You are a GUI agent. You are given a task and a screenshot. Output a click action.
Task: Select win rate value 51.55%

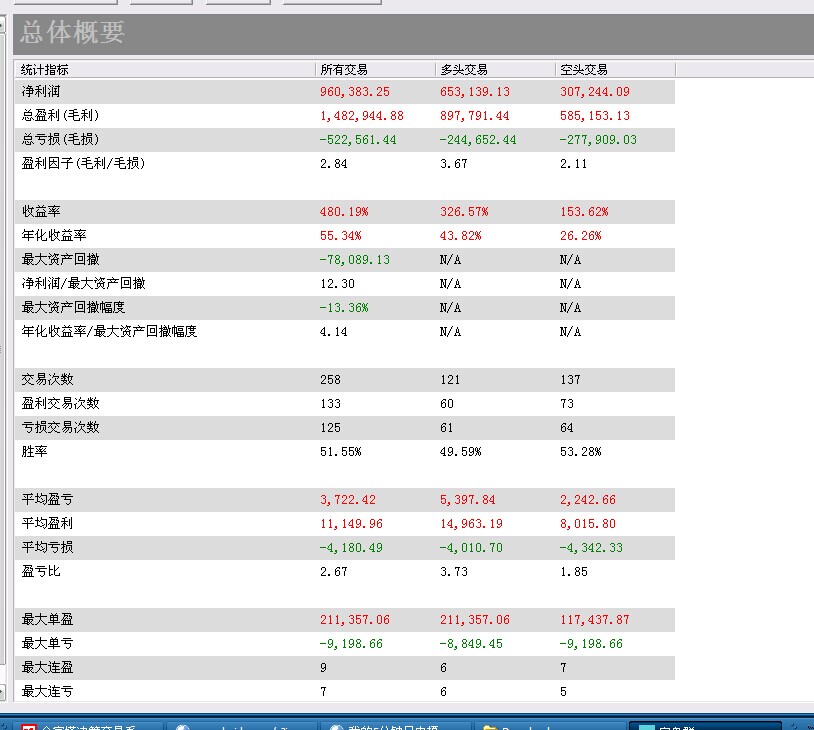(x=341, y=452)
